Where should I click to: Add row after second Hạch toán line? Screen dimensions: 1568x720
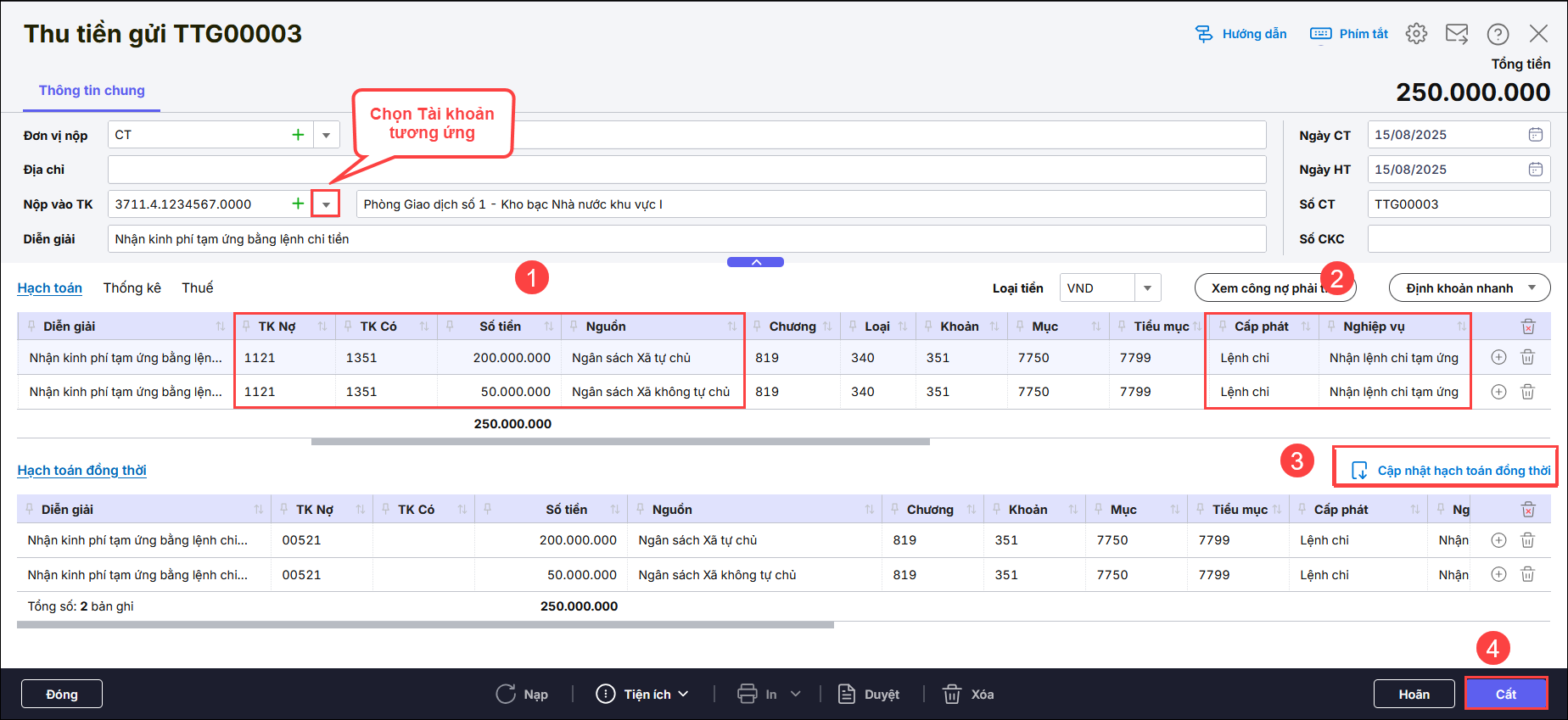click(x=1498, y=392)
